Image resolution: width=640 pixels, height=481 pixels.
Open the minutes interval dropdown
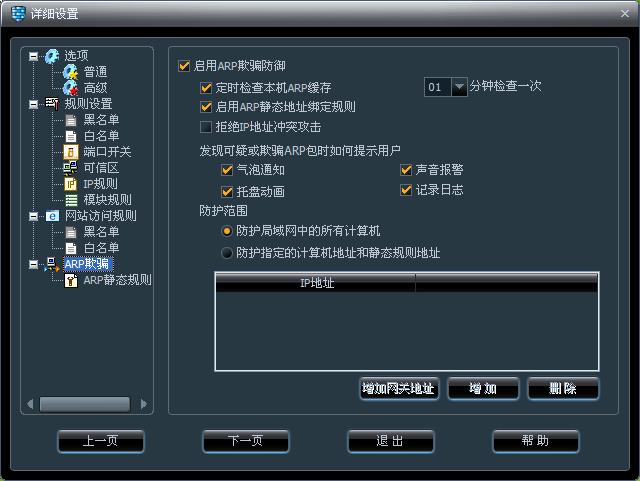459,87
